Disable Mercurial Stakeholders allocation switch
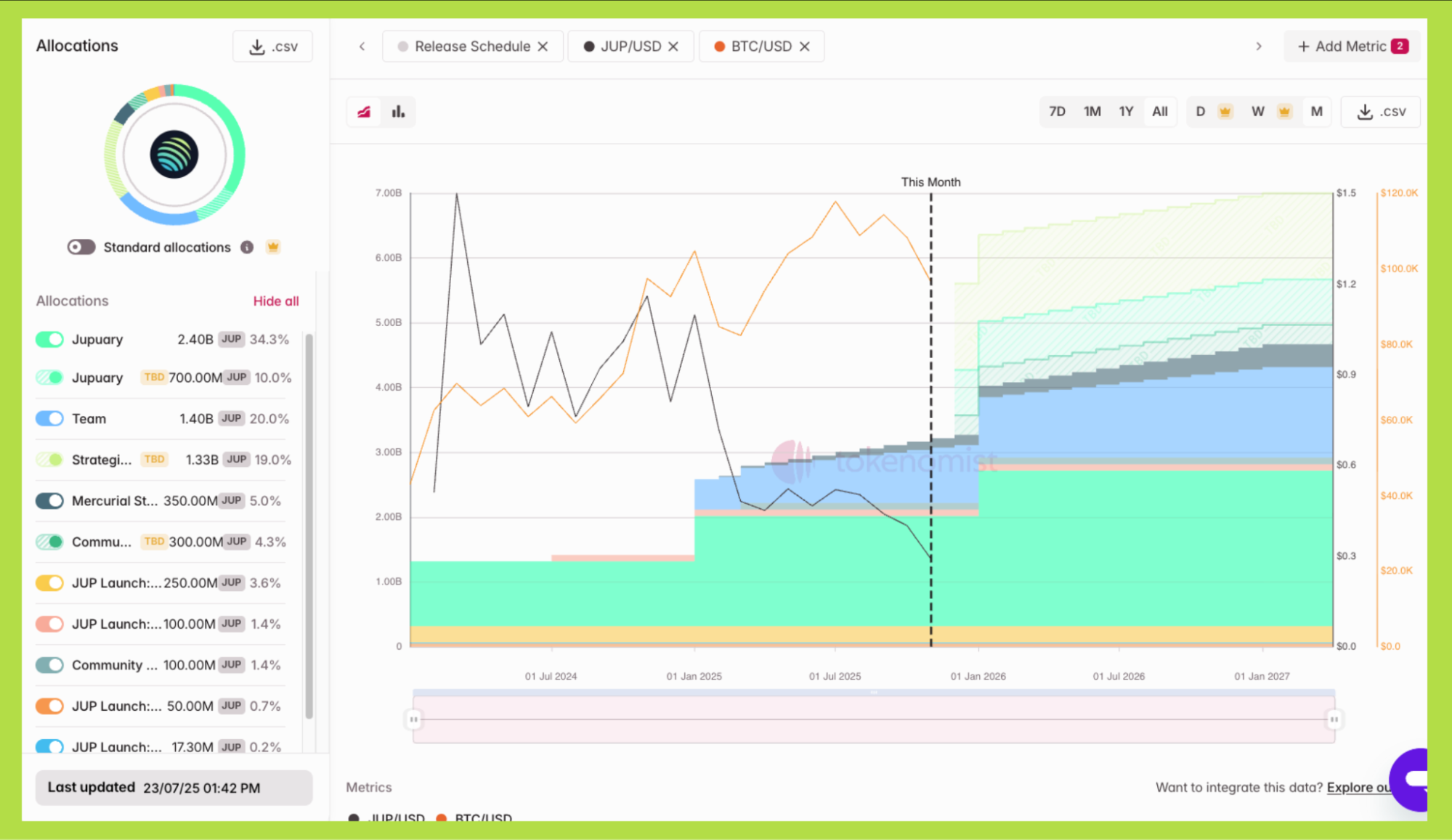This screenshot has height=840, width=1452. pos(50,501)
